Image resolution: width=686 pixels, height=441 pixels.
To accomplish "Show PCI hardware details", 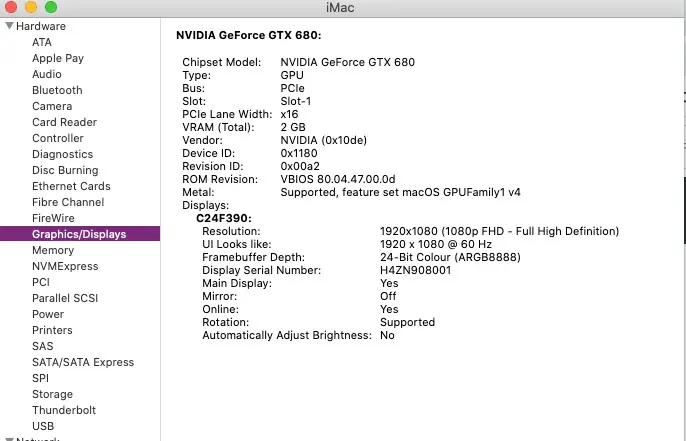I will click(x=41, y=282).
